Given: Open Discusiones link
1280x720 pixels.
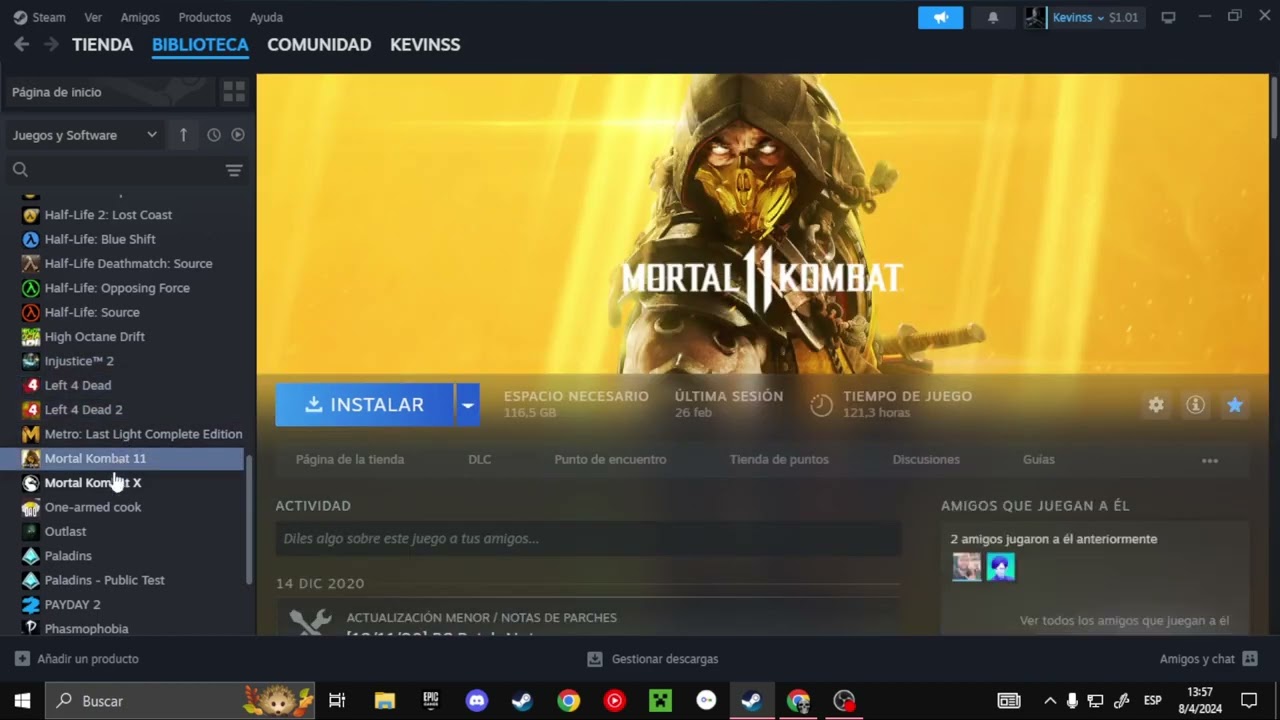Looking at the screenshot, I should click(926, 460).
